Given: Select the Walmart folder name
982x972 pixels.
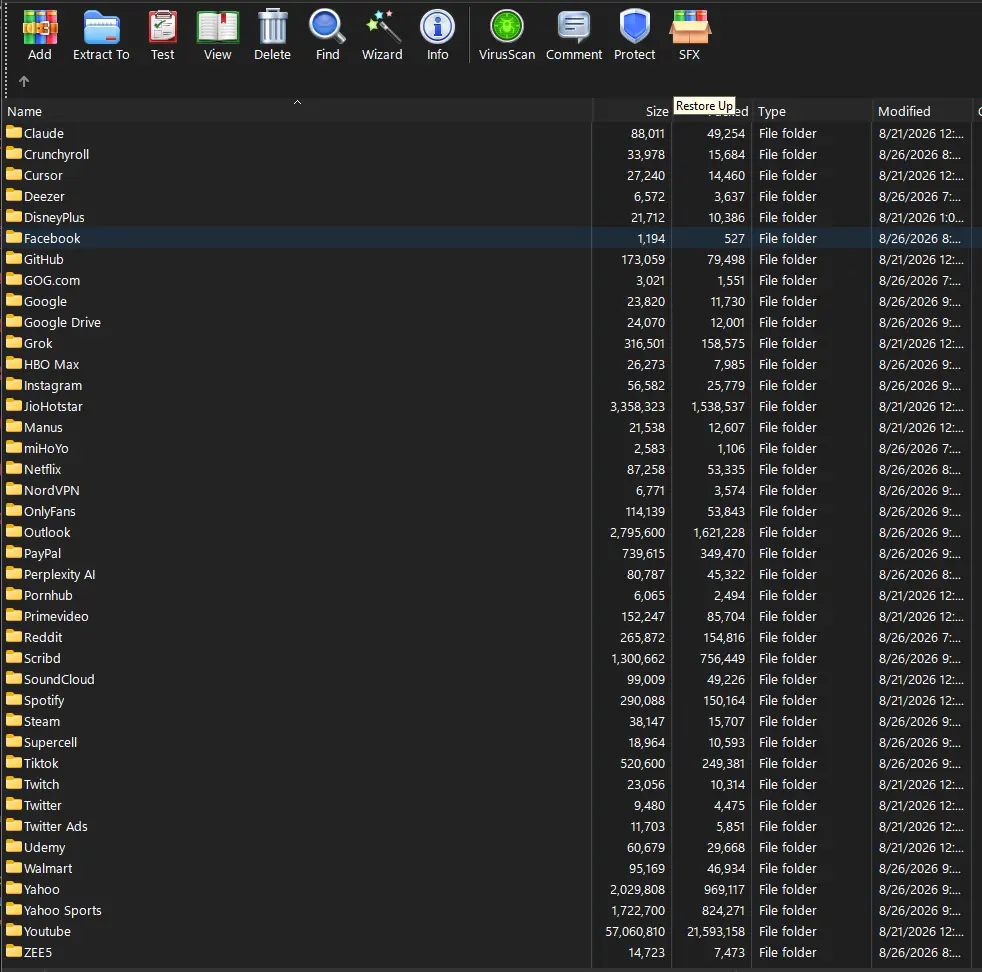Looking at the screenshot, I should click(x=48, y=869).
